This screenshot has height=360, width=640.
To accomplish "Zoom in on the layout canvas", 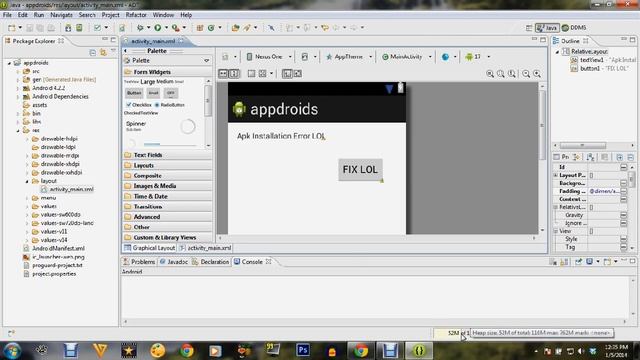I will [x=537, y=73].
